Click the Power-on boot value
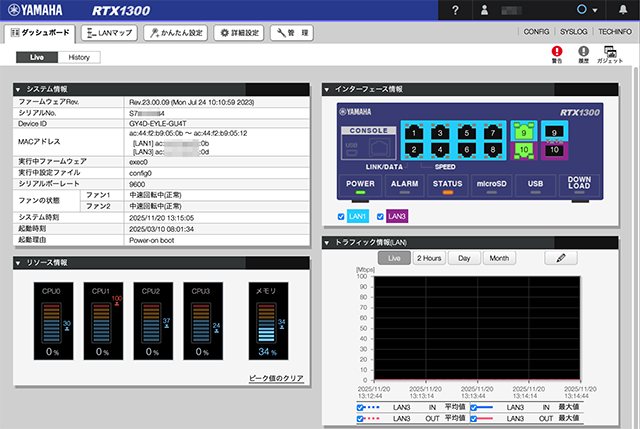This screenshot has height=429, width=640. click(x=151, y=240)
